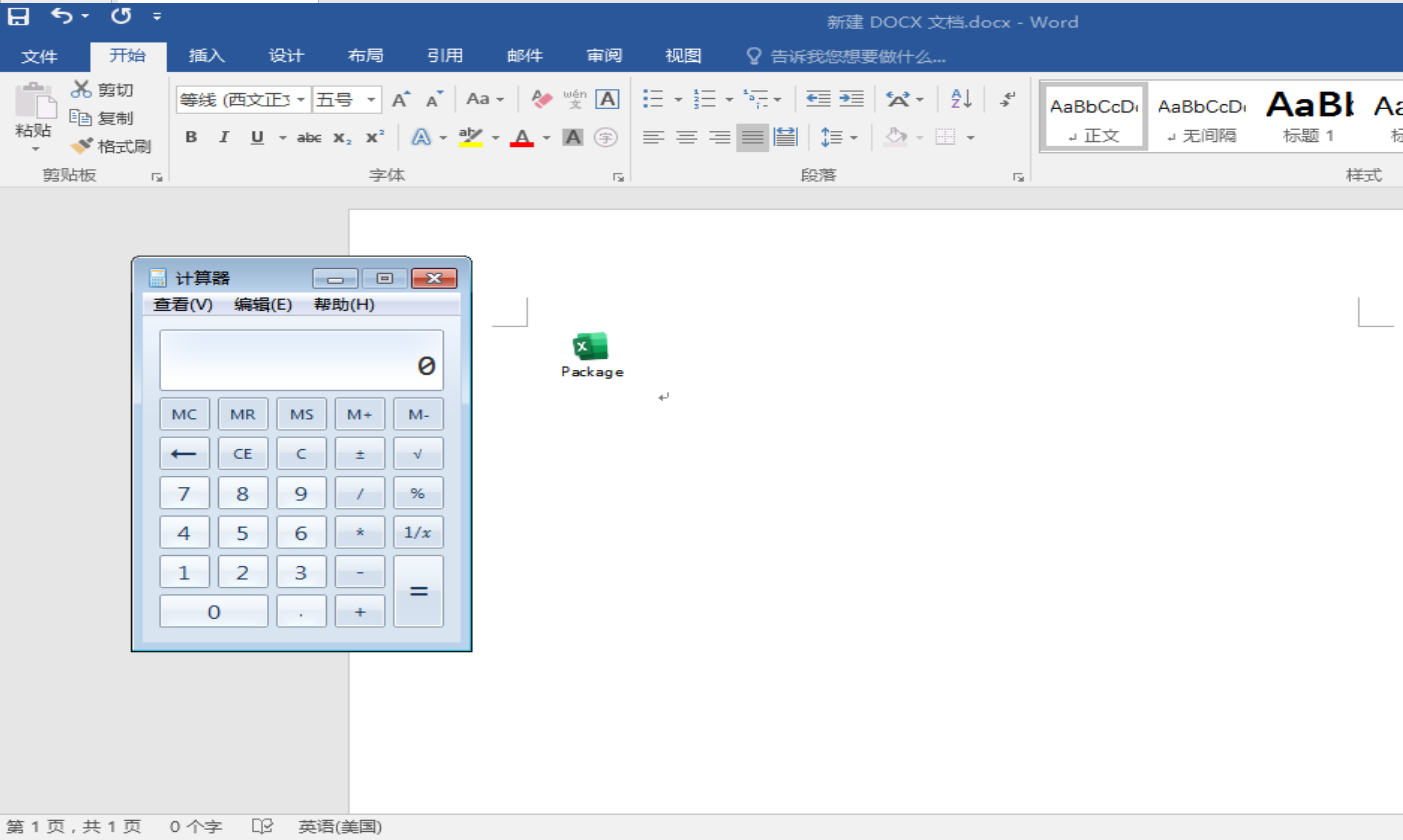Viewport: 1403px width, 840px height.
Task: Expand the paste options arrow under 粘贴
Action: pos(34,149)
